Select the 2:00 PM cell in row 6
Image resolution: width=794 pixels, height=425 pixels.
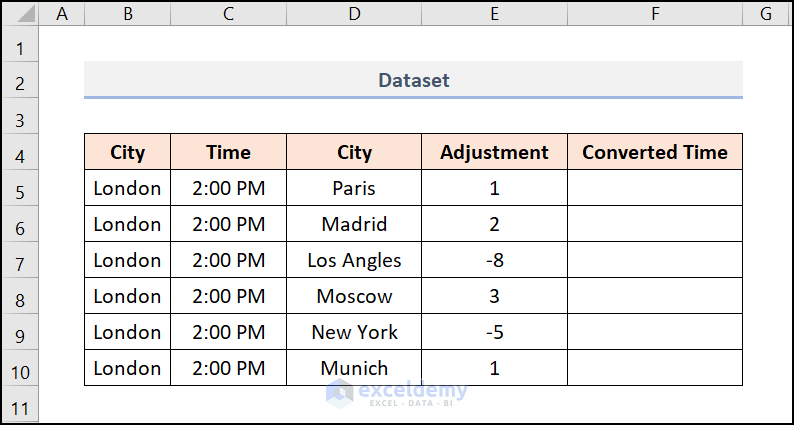[228, 224]
